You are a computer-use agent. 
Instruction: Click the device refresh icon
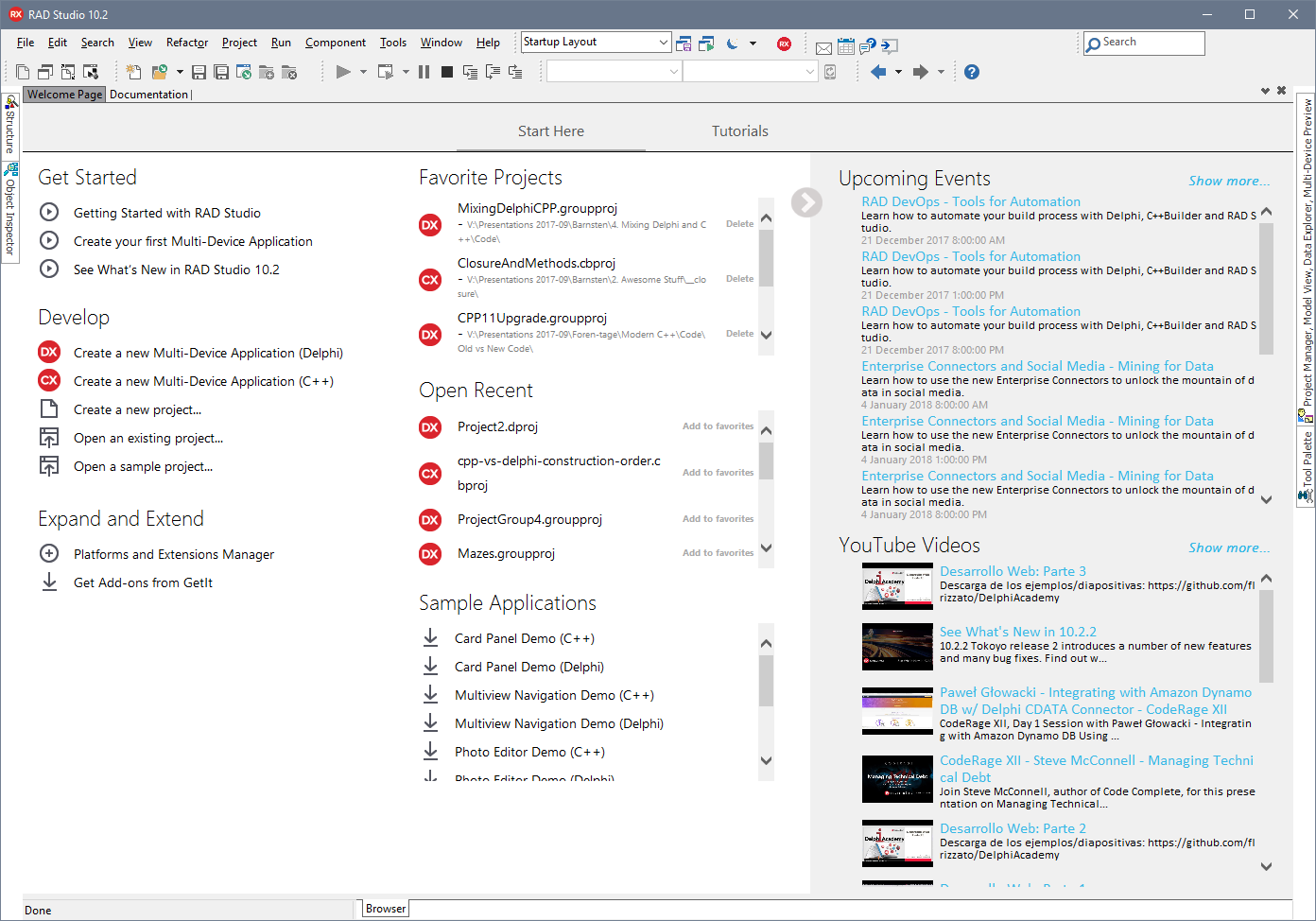pos(830,72)
